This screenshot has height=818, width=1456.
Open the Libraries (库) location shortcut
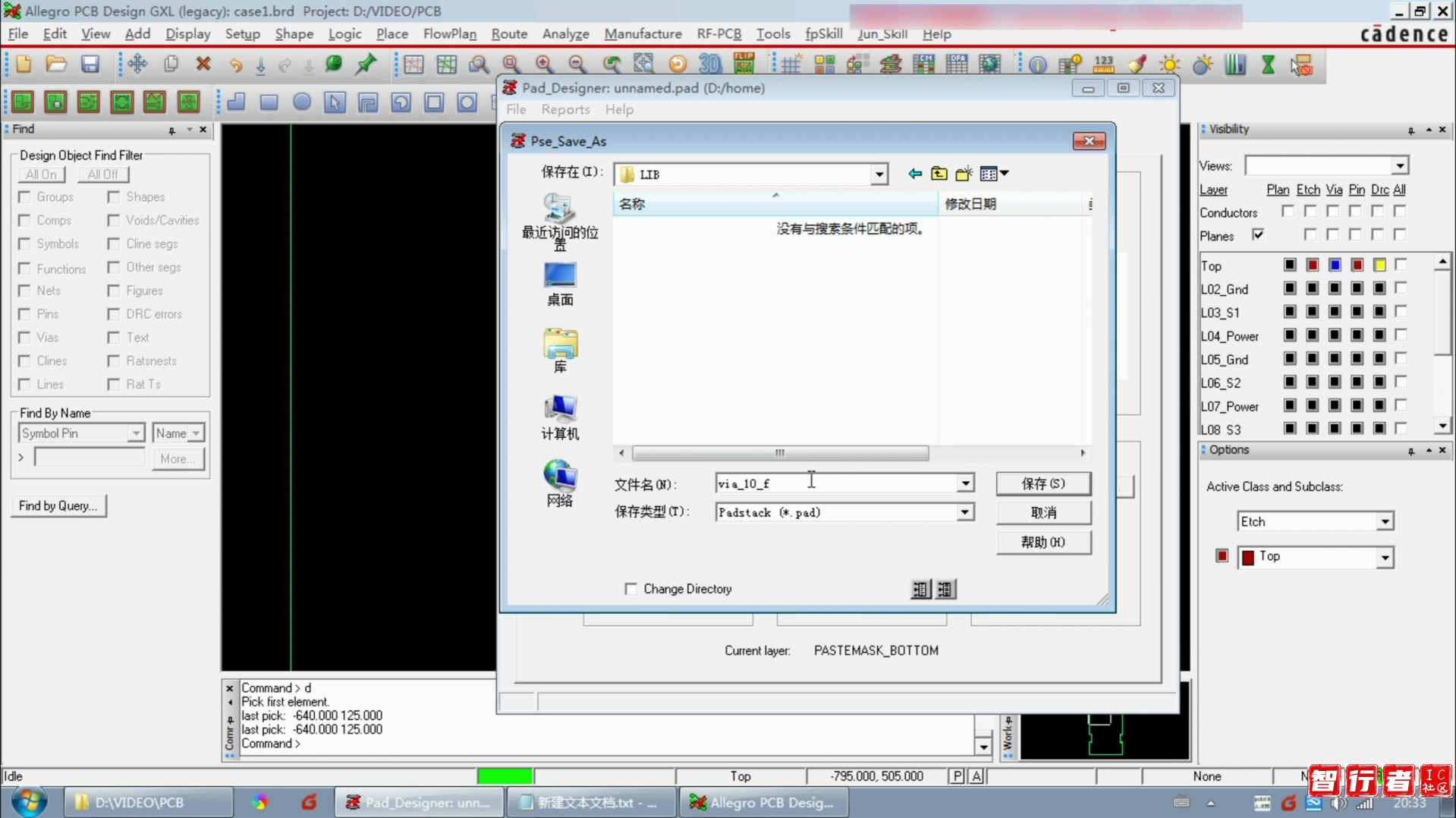(560, 351)
